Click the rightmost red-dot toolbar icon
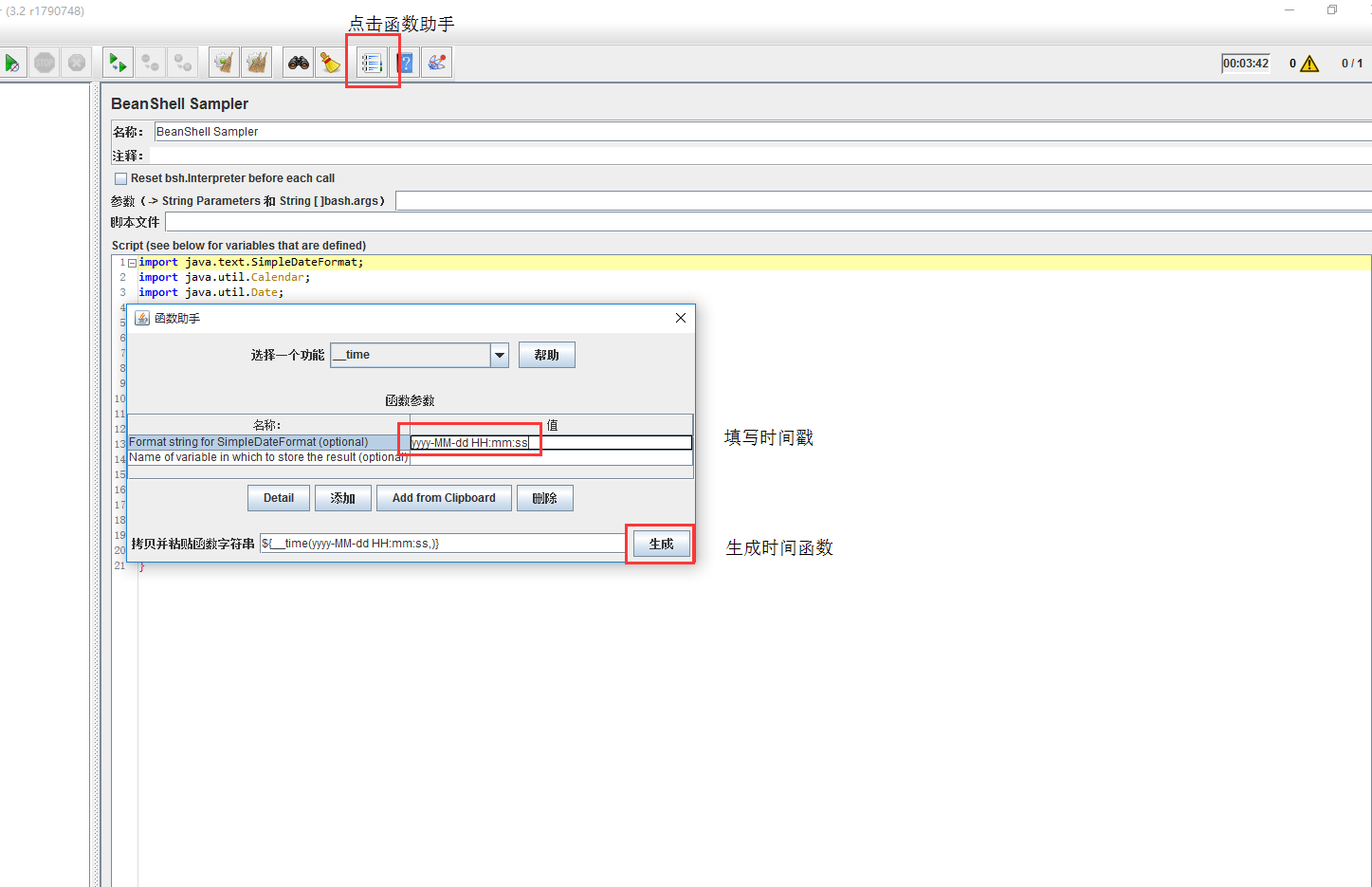The height and width of the screenshot is (887, 1372). click(437, 63)
